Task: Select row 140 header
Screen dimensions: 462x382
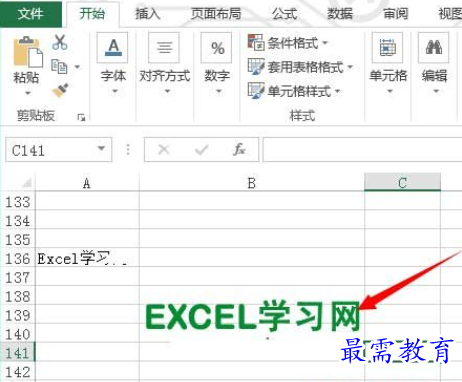Action: 18,334
